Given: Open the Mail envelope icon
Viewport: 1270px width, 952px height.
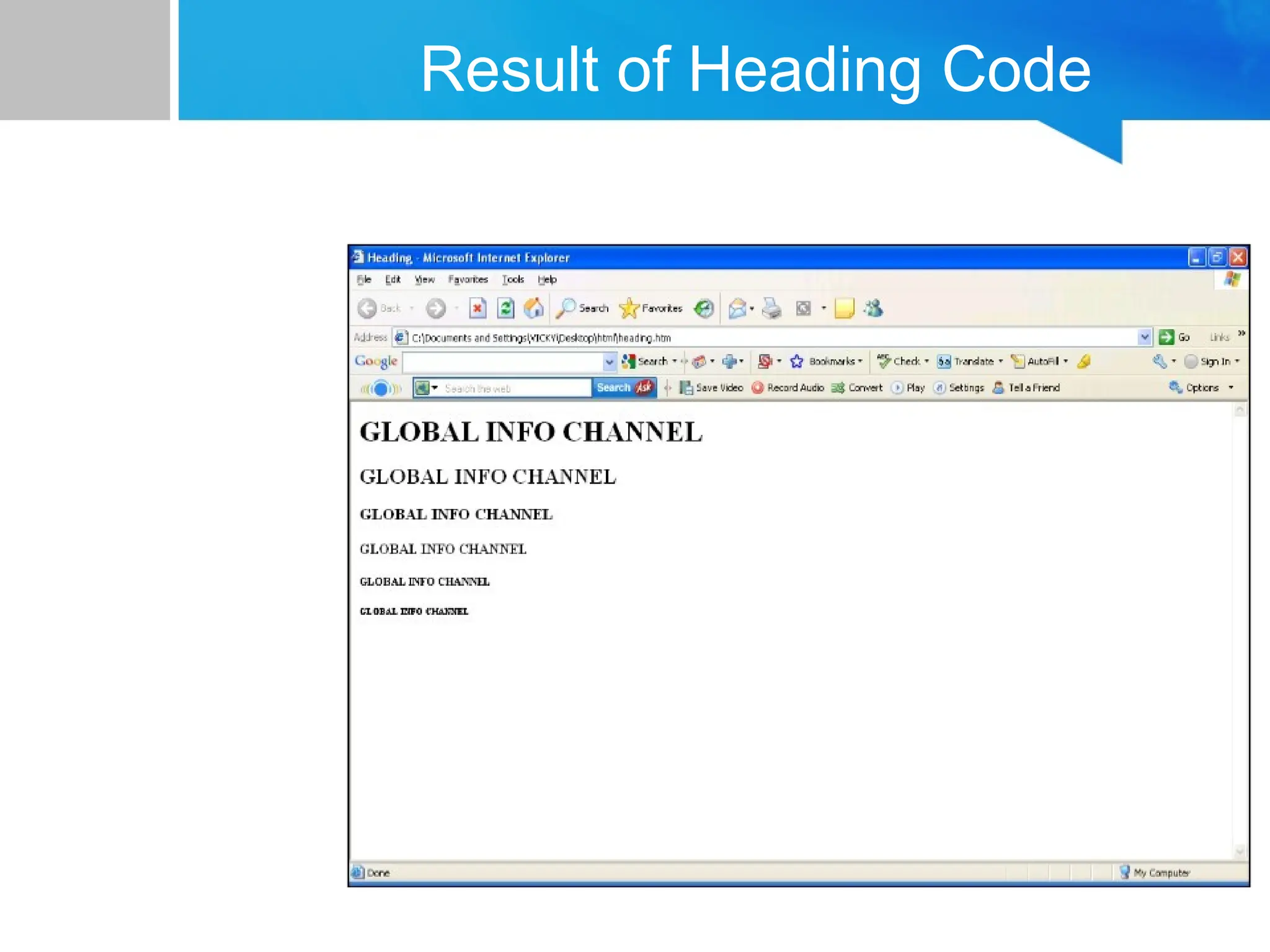Looking at the screenshot, I should [x=737, y=308].
